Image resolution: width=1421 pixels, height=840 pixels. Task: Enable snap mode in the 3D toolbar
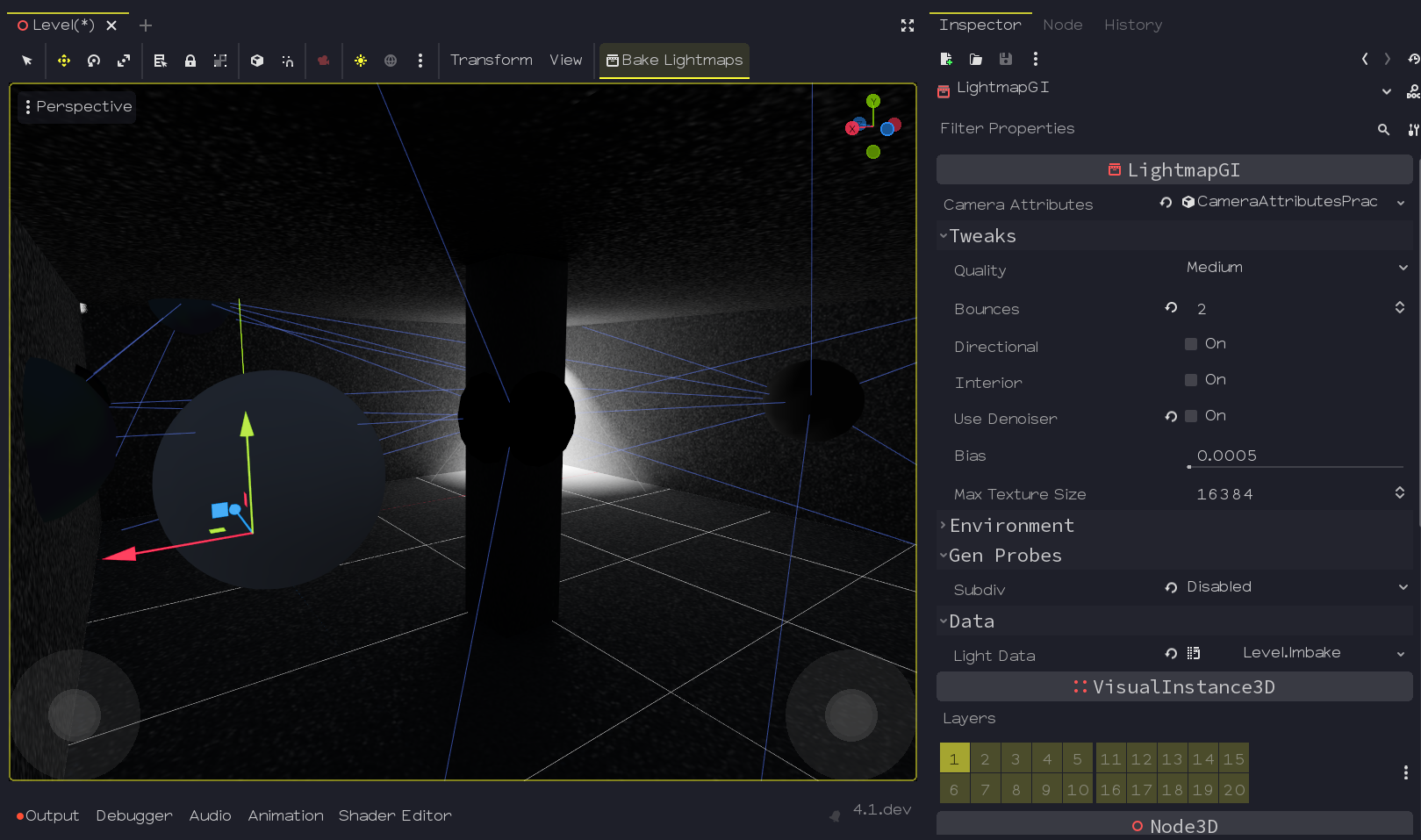288,61
